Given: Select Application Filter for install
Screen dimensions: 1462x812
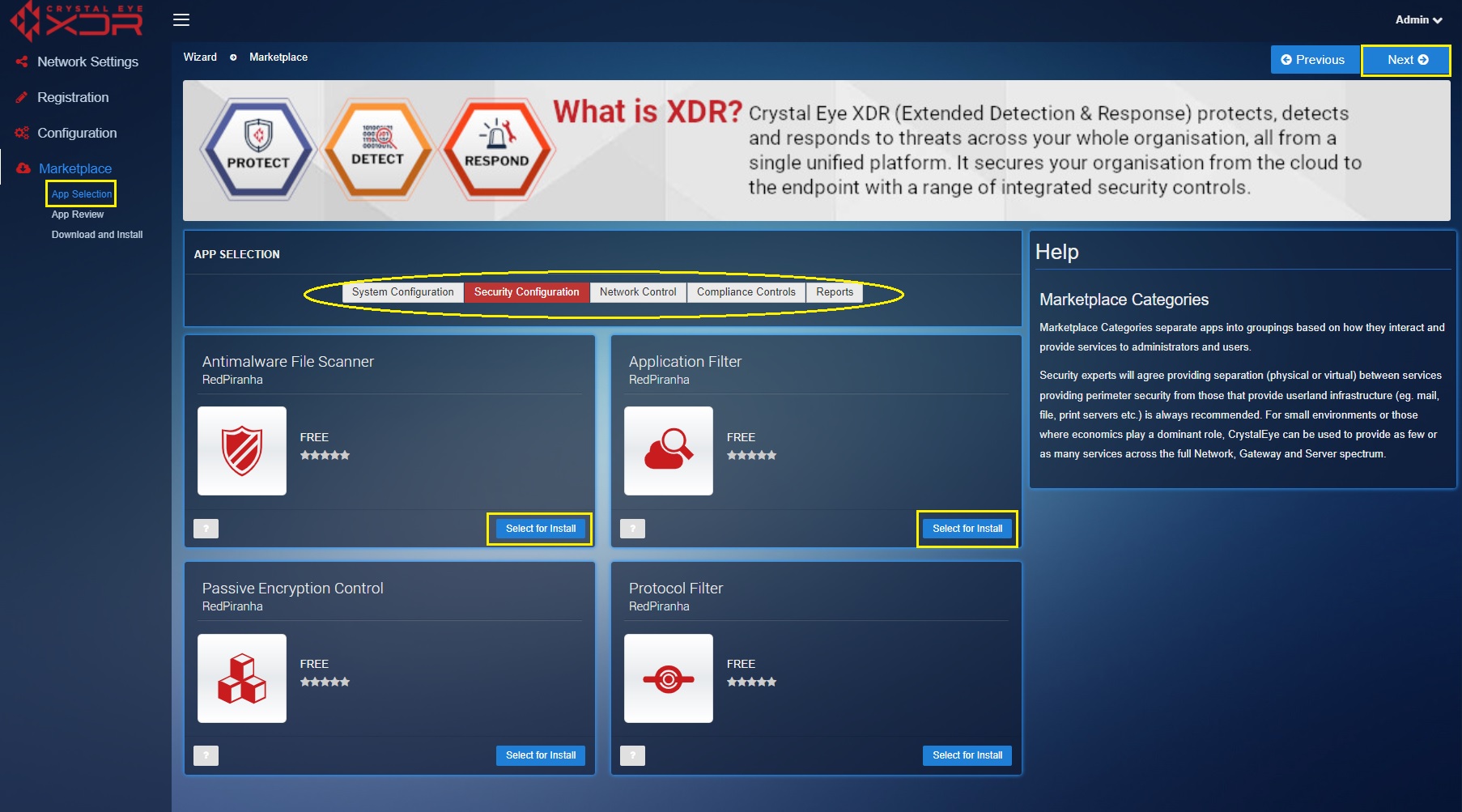Looking at the screenshot, I should click(967, 529).
